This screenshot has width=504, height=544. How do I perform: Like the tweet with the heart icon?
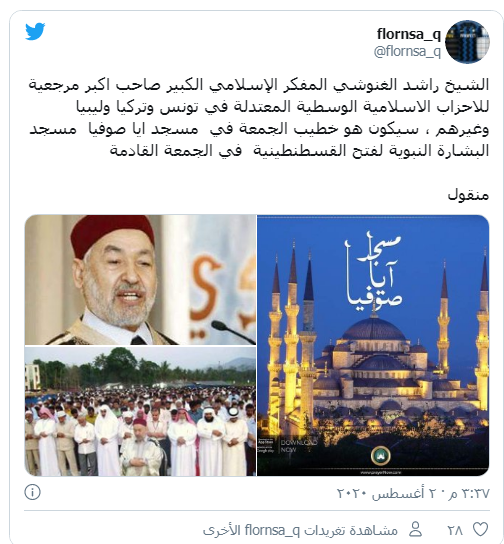tap(481, 529)
